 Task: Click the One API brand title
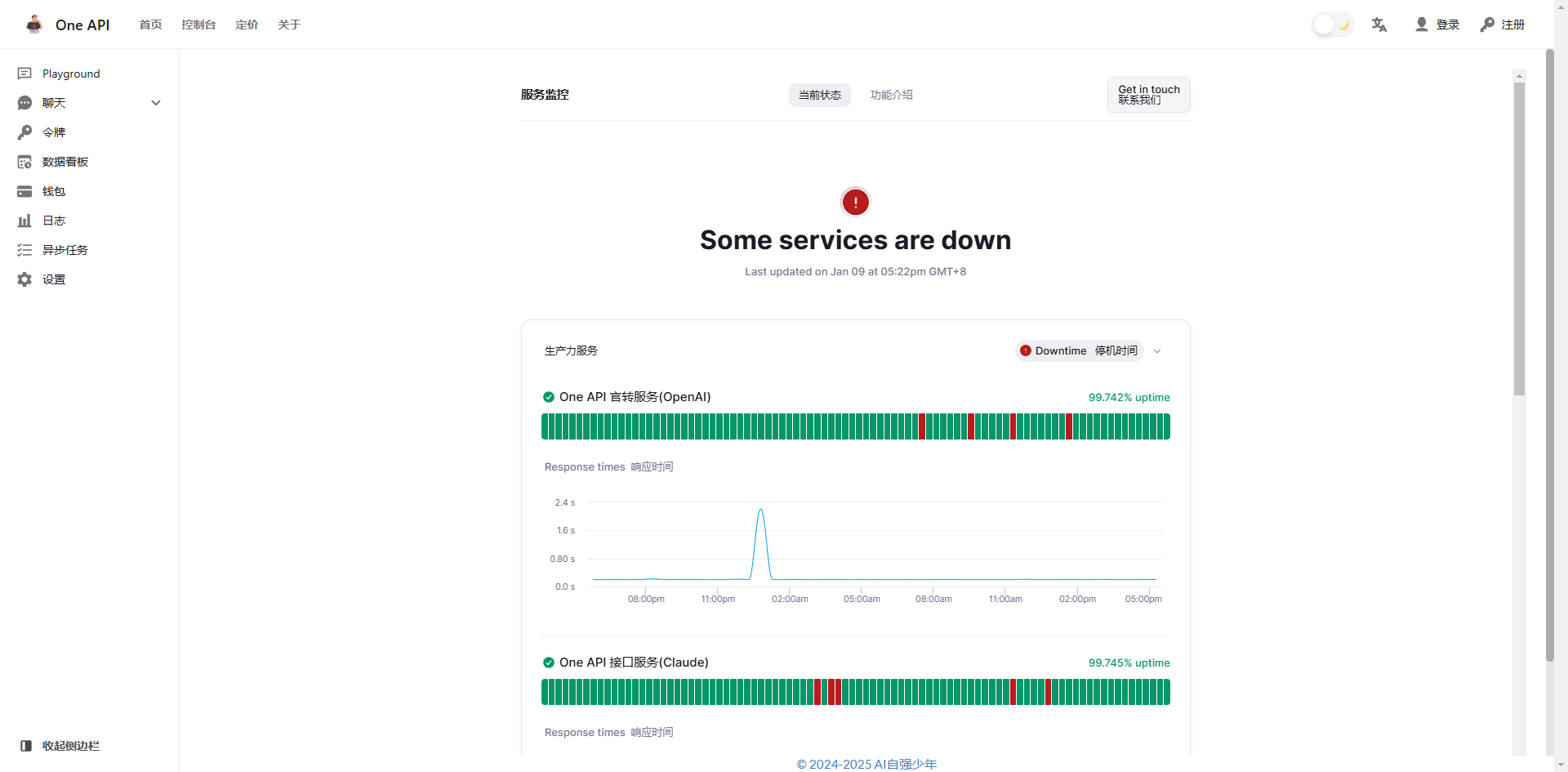point(82,25)
